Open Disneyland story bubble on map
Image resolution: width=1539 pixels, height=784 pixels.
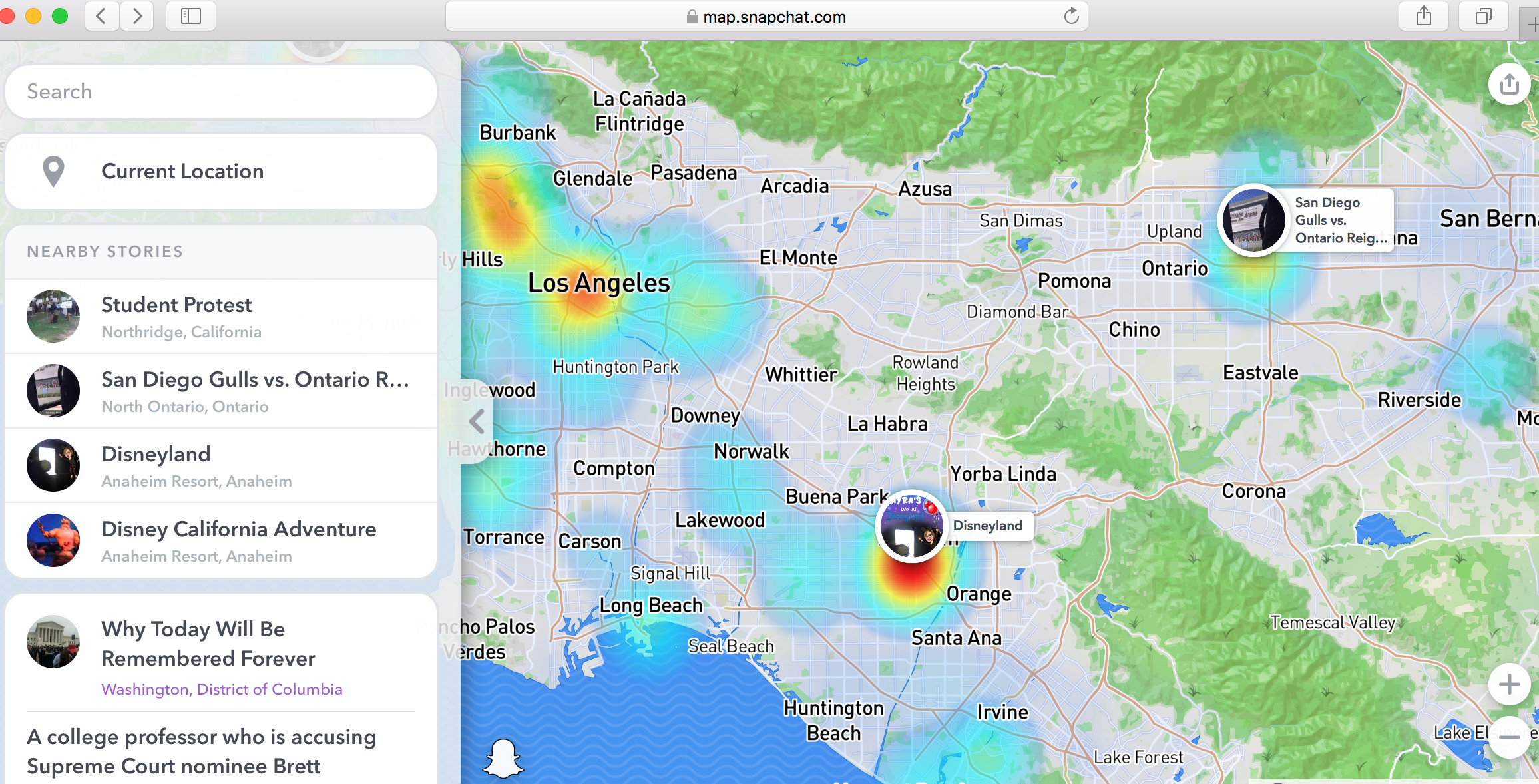point(911,526)
